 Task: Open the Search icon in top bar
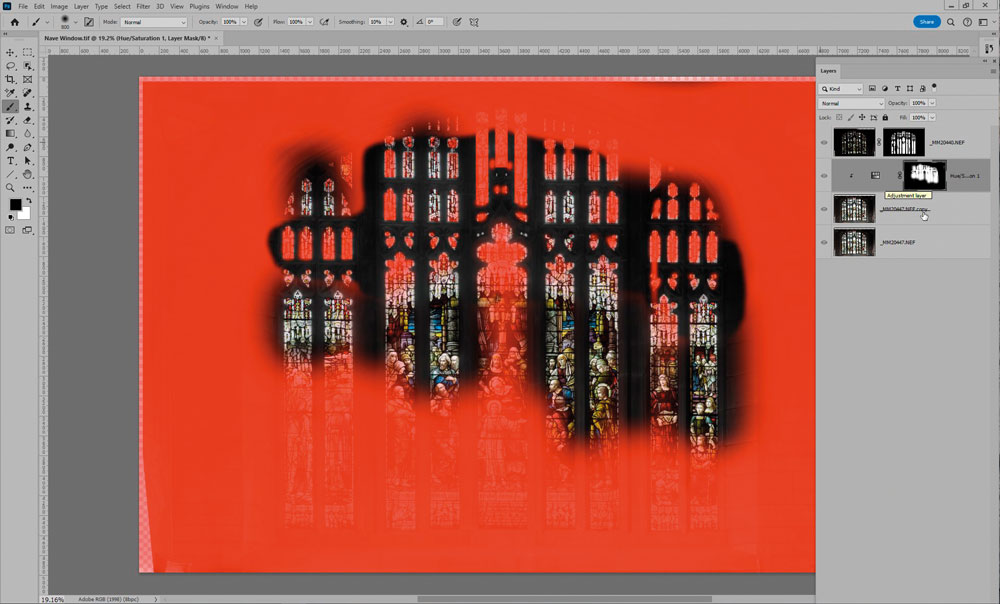tap(951, 22)
